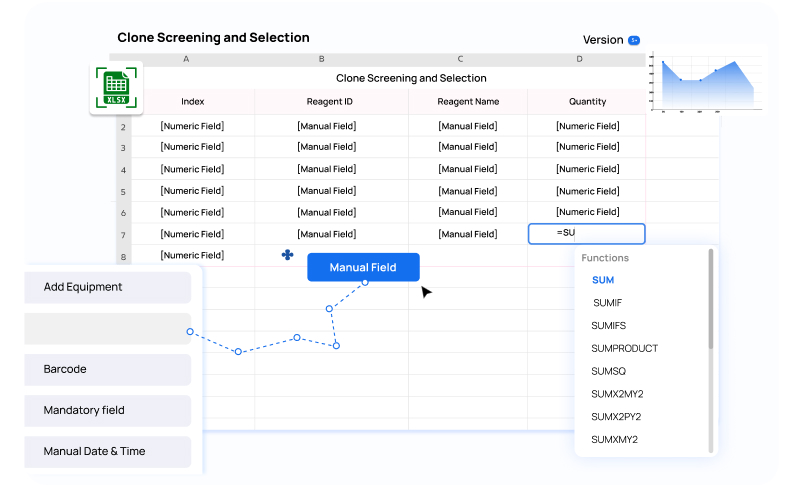Pick the Manual Date & Time option
The height and width of the screenshot is (488, 803).
click(x=108, y=451)
